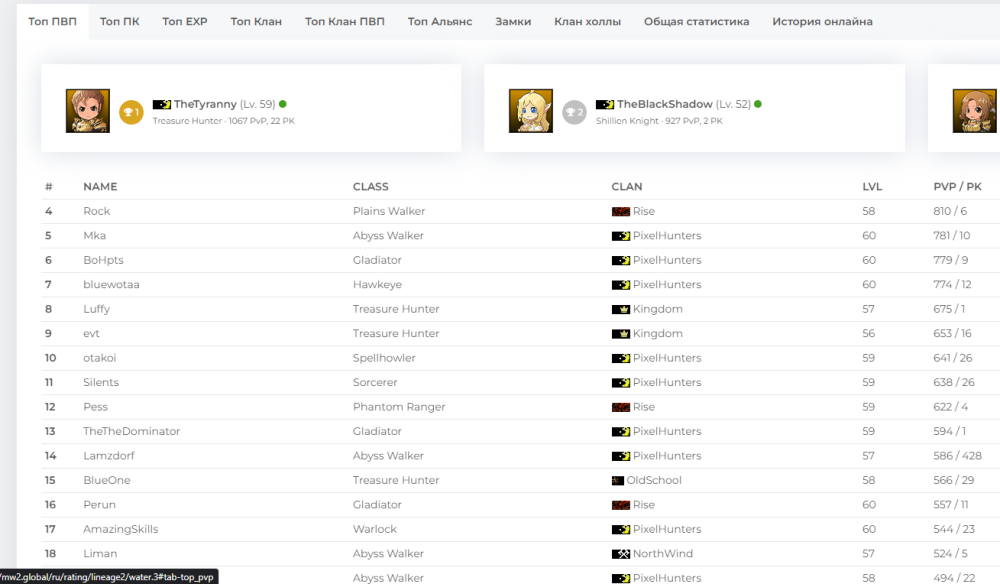1000x584 pixels.
Task: Switch to the Топ ПК tab
Action: [x=119, y=21]
